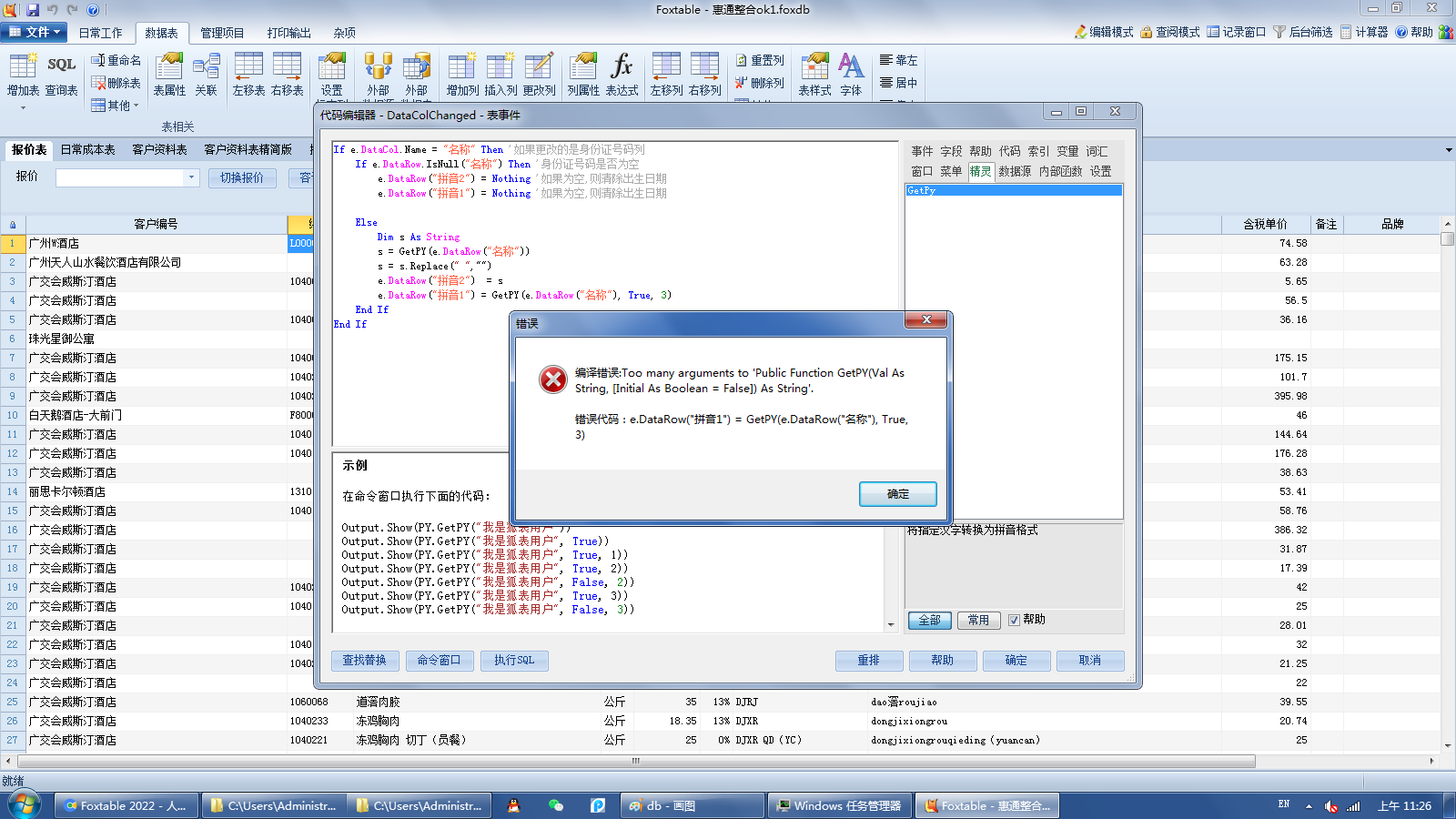The width and height of the screenshot is (1456, 819).
Task: Click 常用 filter button
Action: click(x=978, y=621)
